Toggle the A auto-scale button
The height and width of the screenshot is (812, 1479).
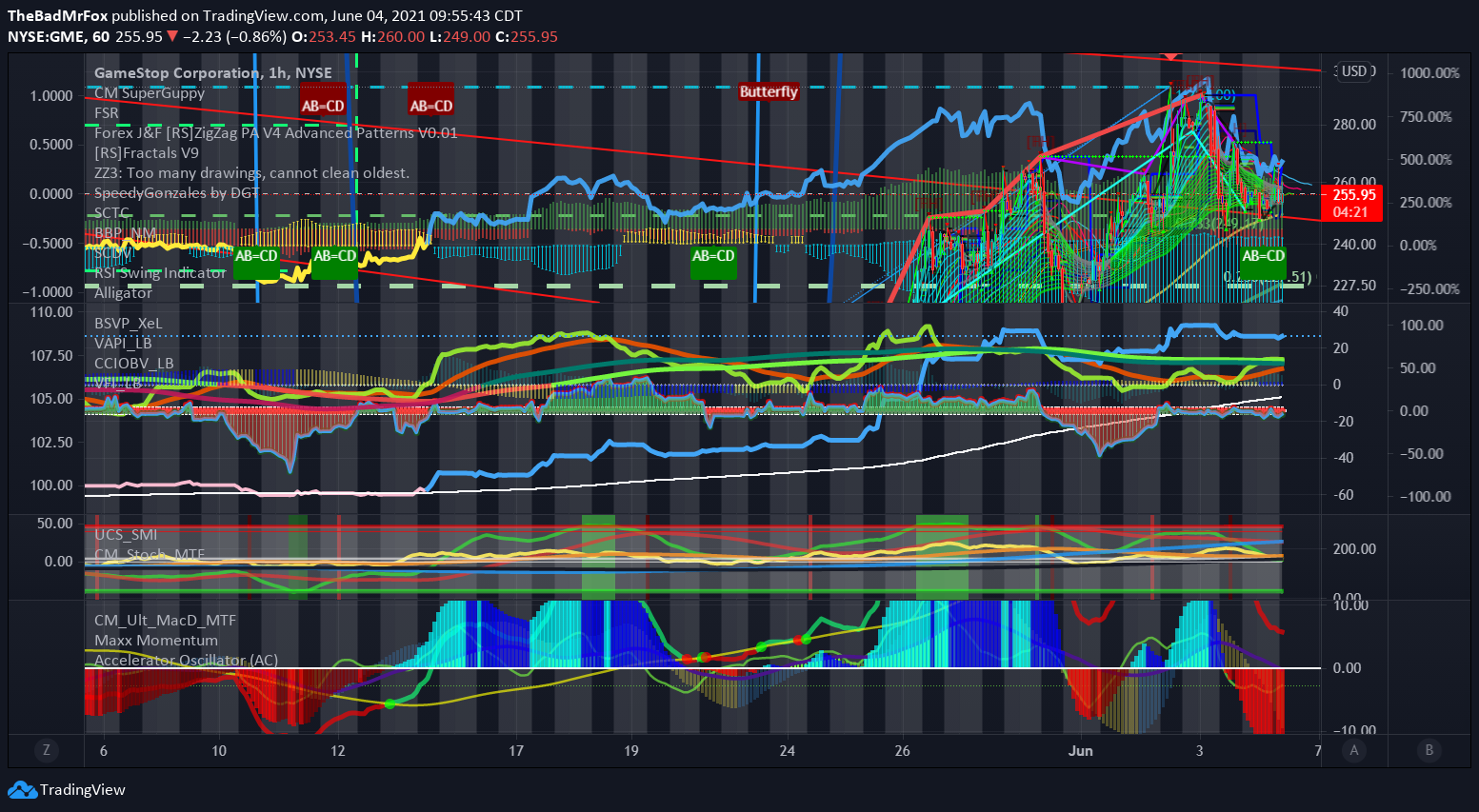pyautogui.click(x=1354, y=750)
